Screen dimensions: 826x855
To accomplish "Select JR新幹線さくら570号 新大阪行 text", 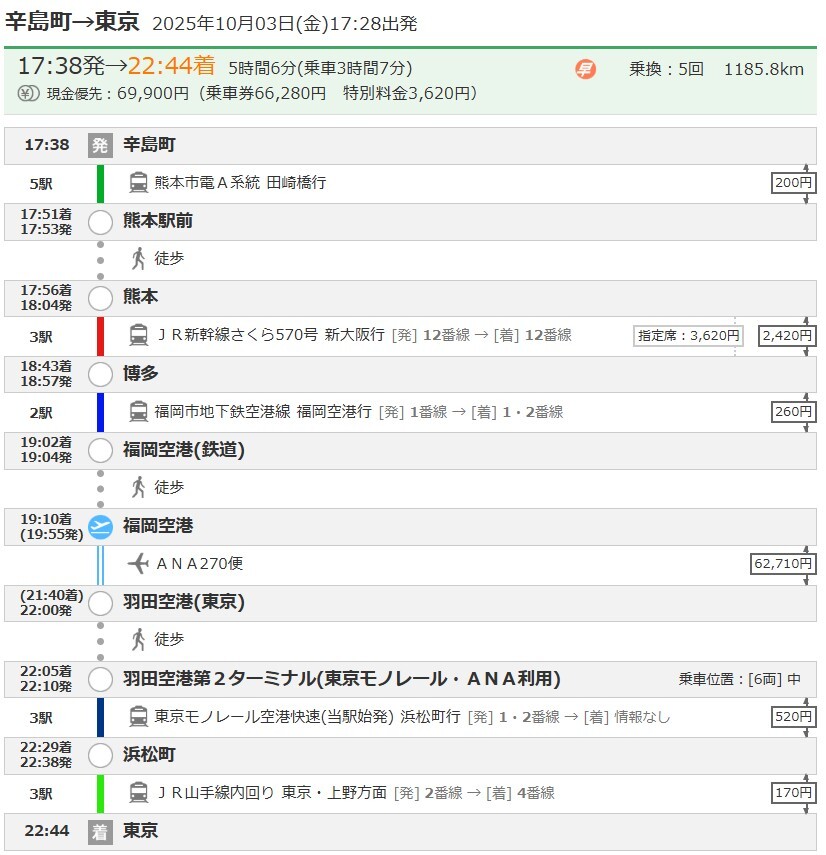I will point(270,335).
